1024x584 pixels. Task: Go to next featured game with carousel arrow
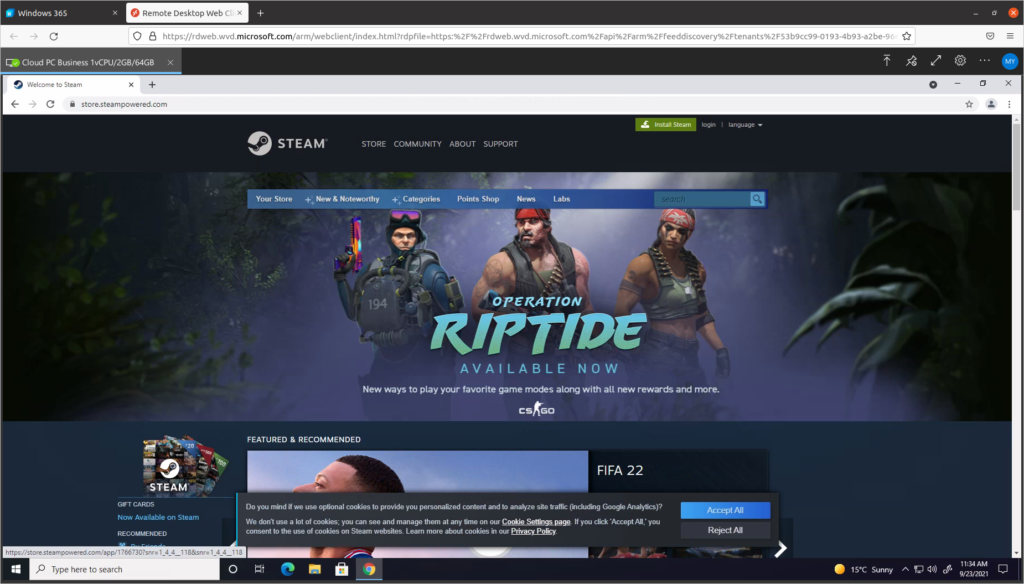[780, 549]
